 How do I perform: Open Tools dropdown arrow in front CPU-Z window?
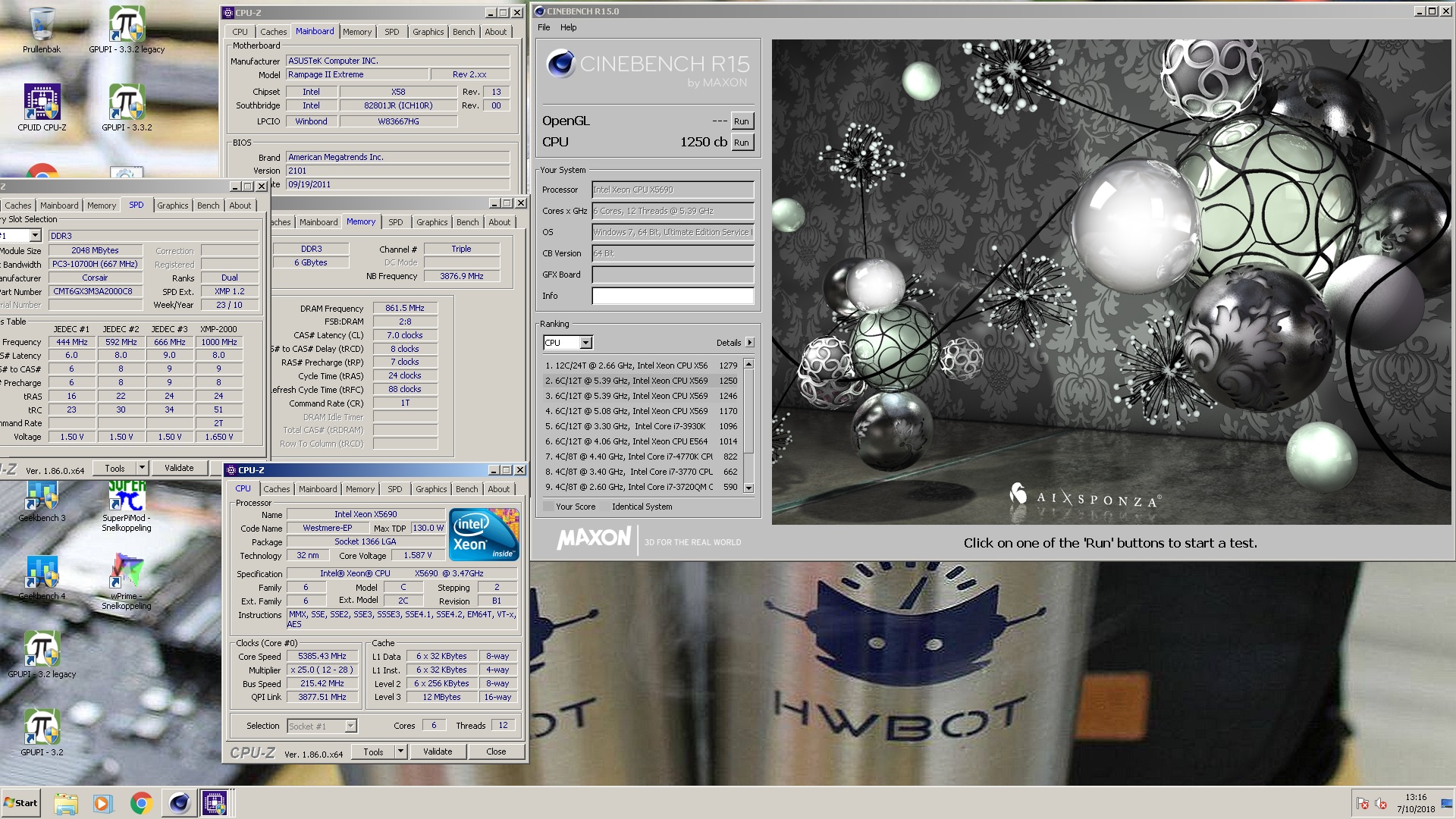[401, 752]
